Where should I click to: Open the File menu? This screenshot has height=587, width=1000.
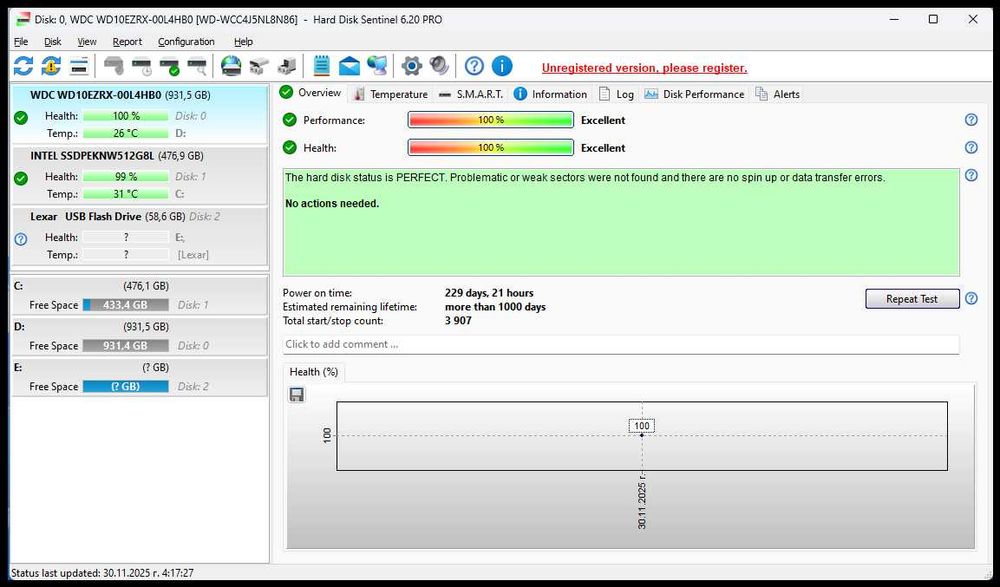coord(21,41)
